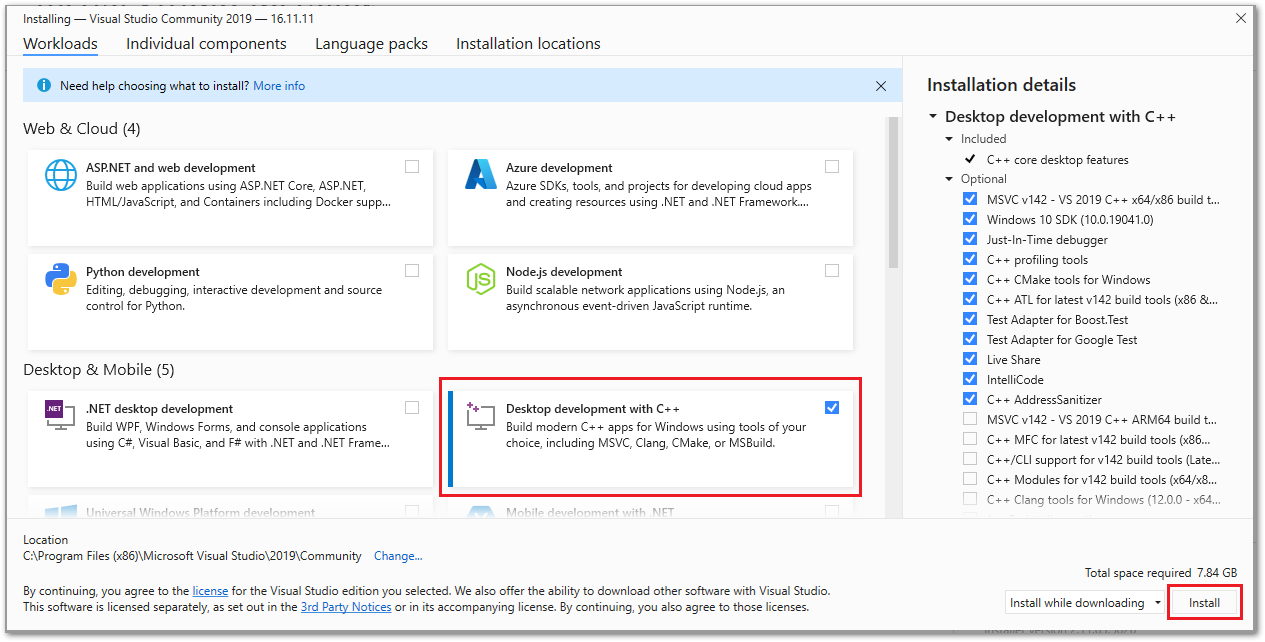Click the .NET desktop development icon
Viewport: 1265px width, 642px height.
click(61, 416)
